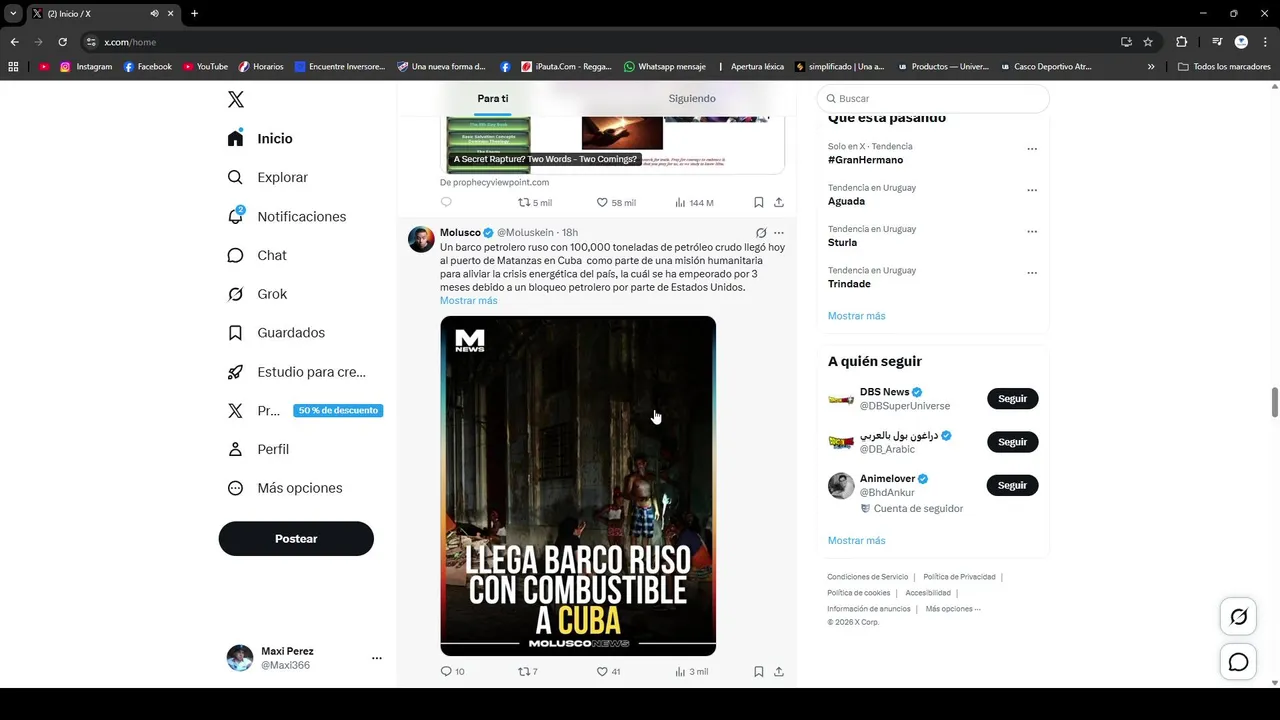Open a new browser tab
Screen dimensions: 1280x720
[x=194, y=13]
